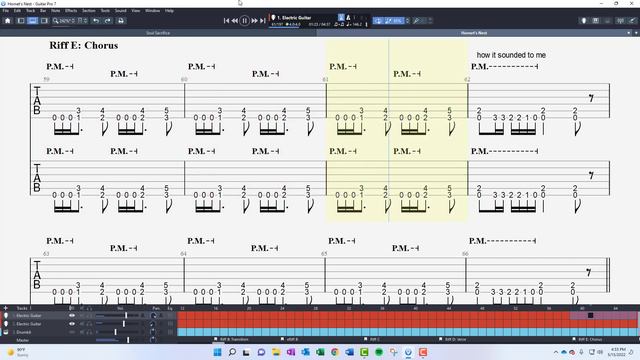Click the Riff E: Chorus heading
The height and width of the screenshot is (360, 640).
pos(84,45)
